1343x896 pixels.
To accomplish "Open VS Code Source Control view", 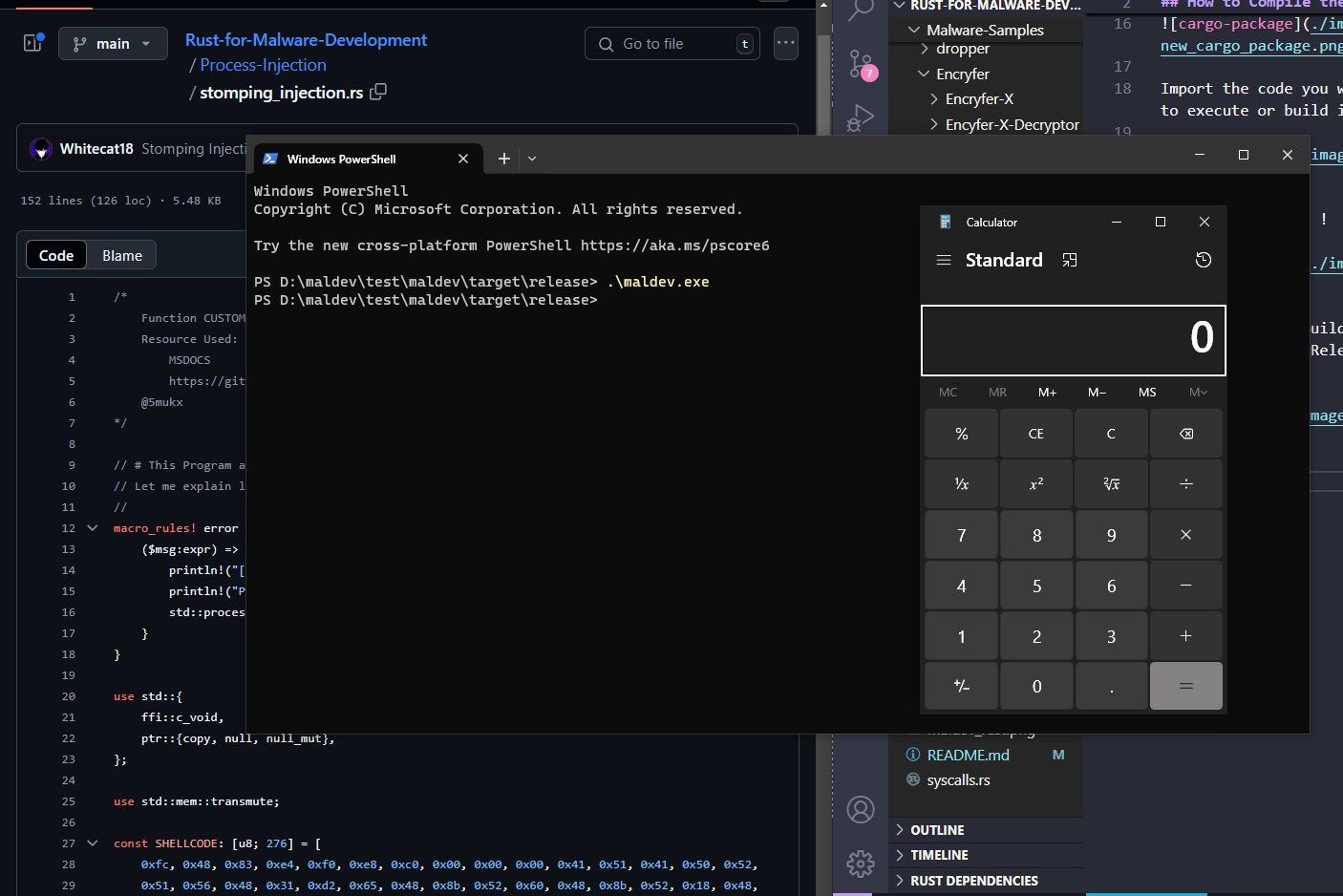I will point(862,65).
